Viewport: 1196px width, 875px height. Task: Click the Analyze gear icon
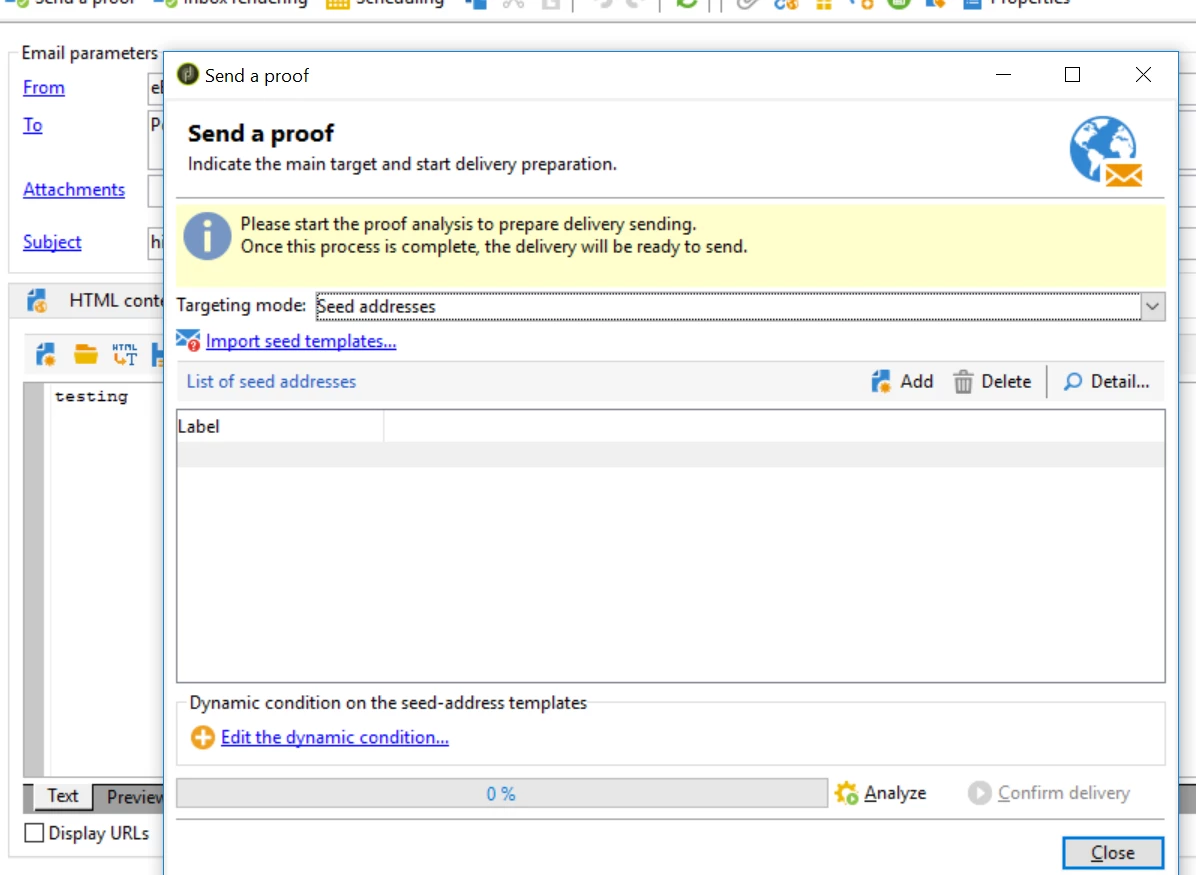coord(846,793)
